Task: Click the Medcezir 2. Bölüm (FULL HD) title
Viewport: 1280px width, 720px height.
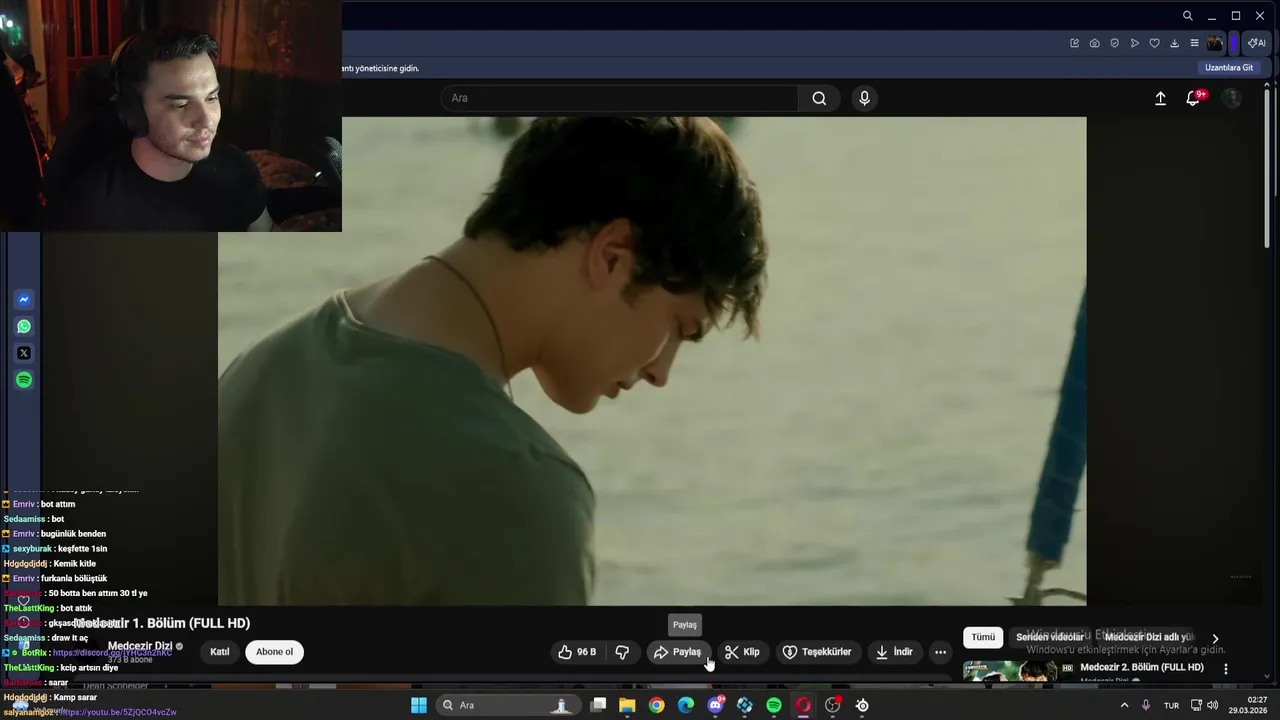Action: (1141, 668)
